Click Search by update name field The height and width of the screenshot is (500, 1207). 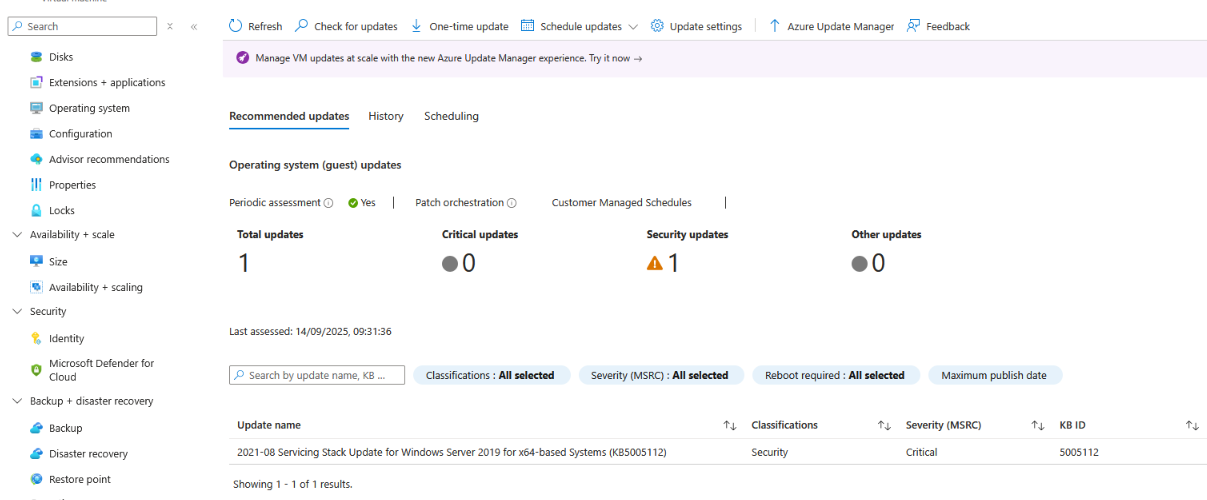click(x=317, y=375)
